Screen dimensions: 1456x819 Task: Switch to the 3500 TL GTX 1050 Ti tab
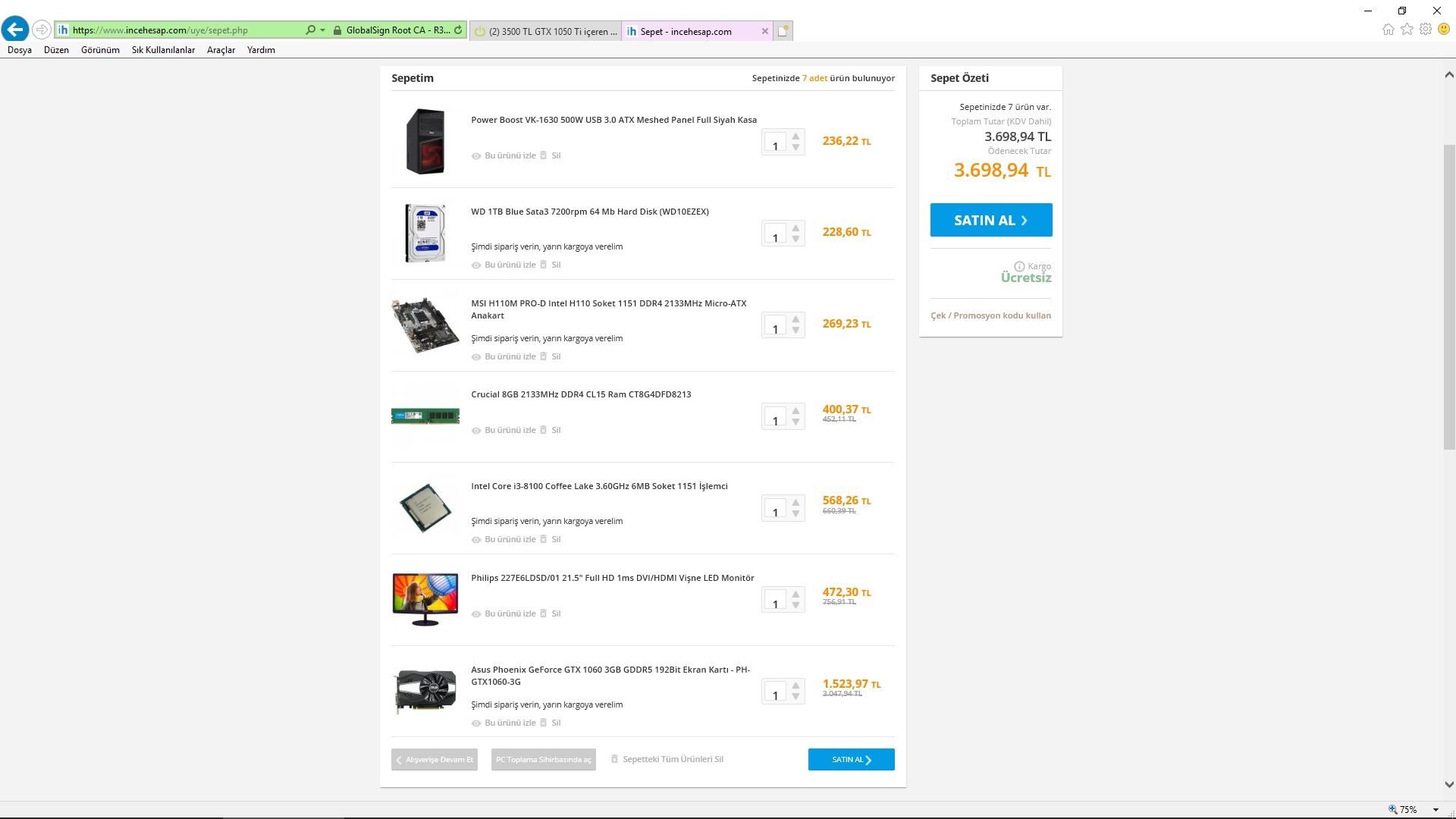546,31
